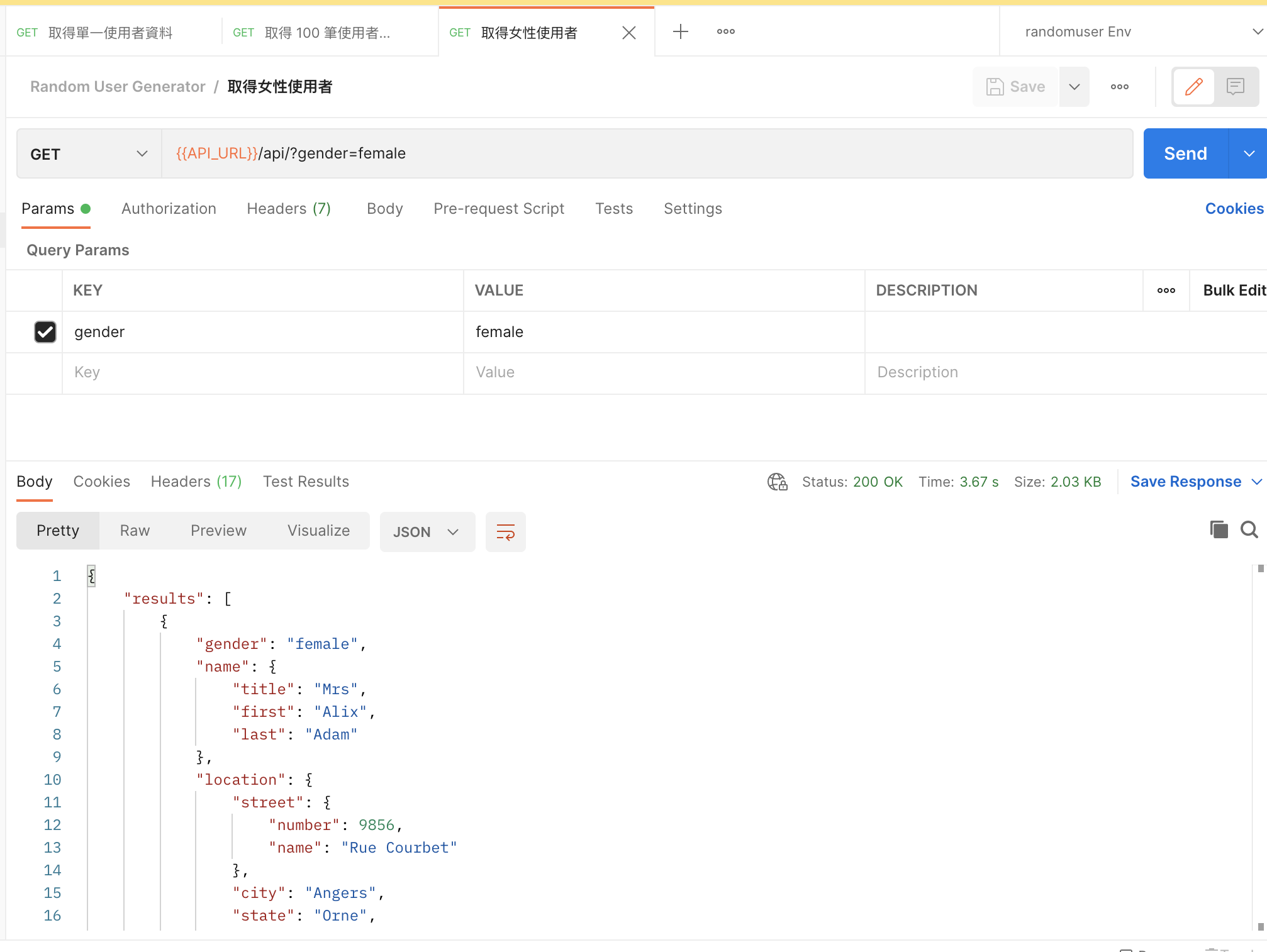Click the Send button
Screen dimensions: 1267x952
click(x=1185, y=153)
